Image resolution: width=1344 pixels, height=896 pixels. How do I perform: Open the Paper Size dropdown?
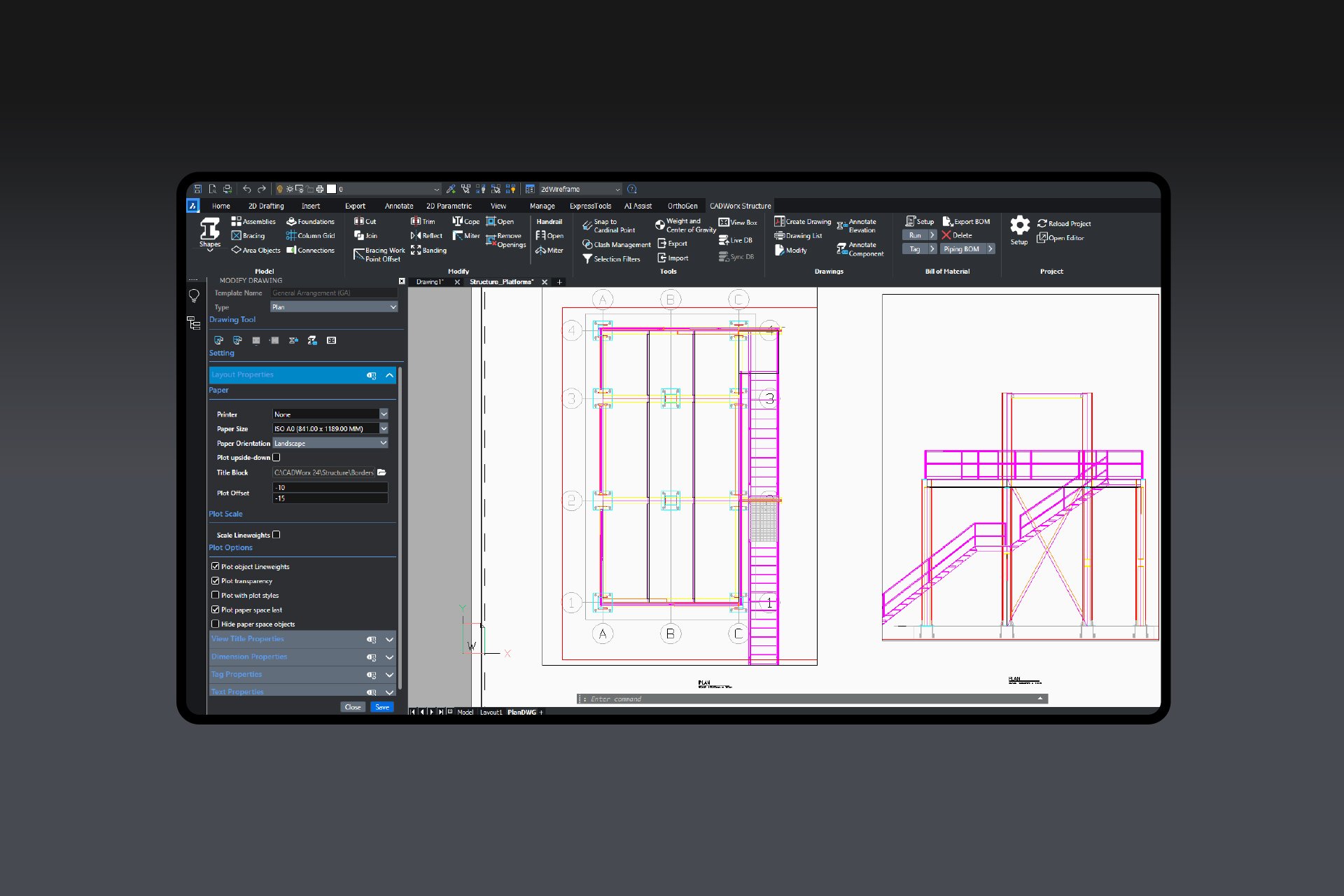point(383,428)
